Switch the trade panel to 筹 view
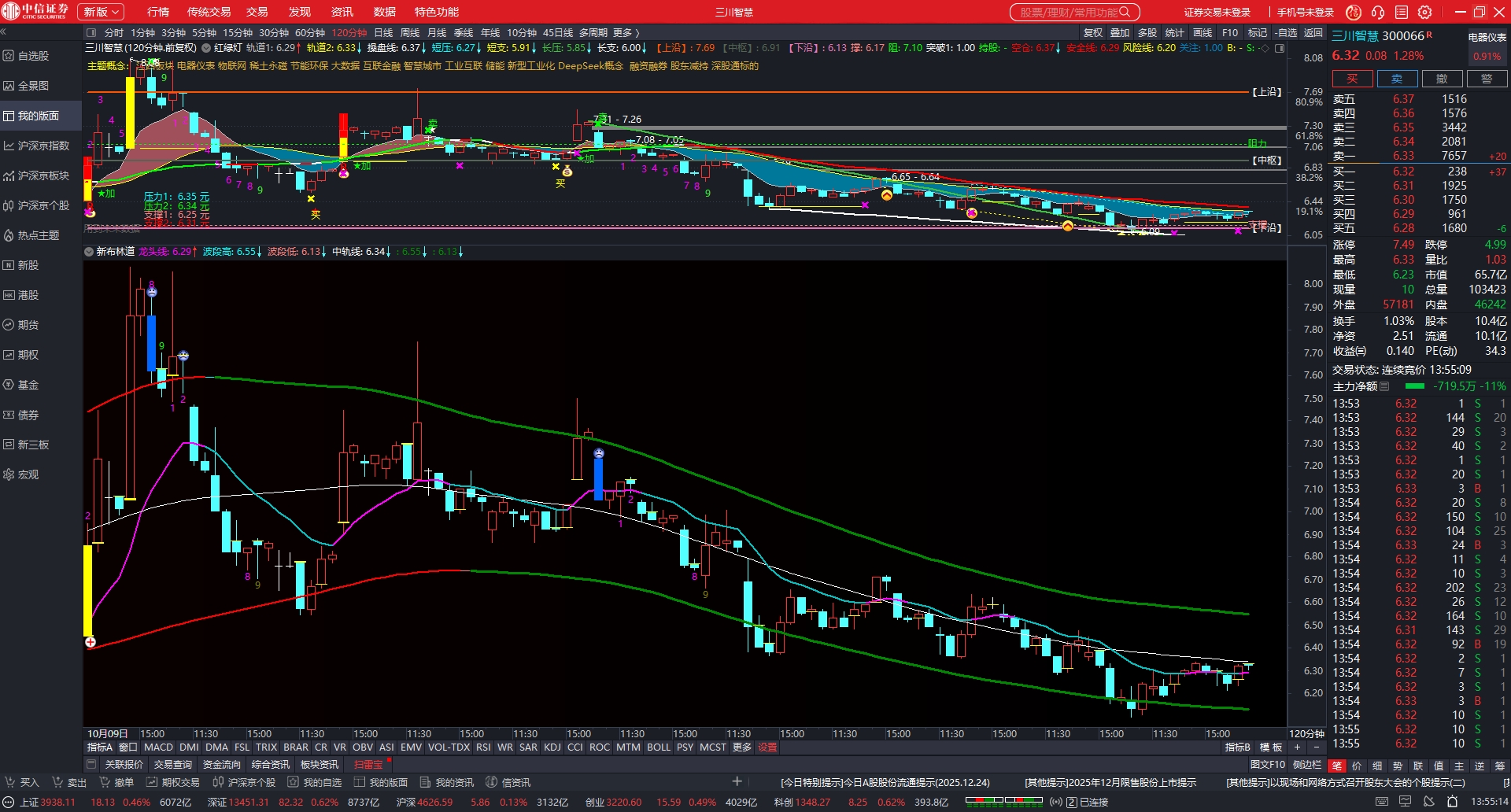The width and height of the screenshot is (1511, 812). tap(1500, 766)
